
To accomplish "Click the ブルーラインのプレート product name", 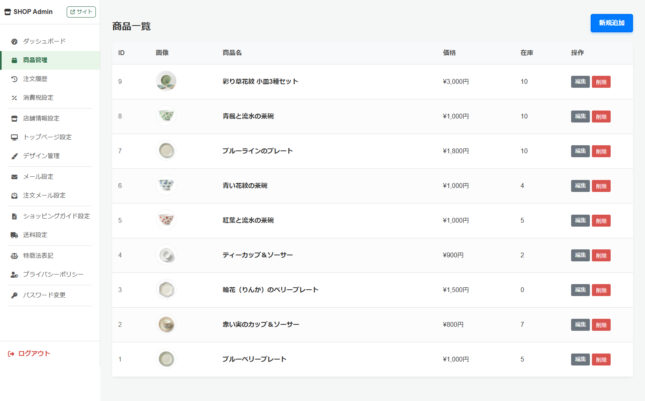I will point(258,151).
